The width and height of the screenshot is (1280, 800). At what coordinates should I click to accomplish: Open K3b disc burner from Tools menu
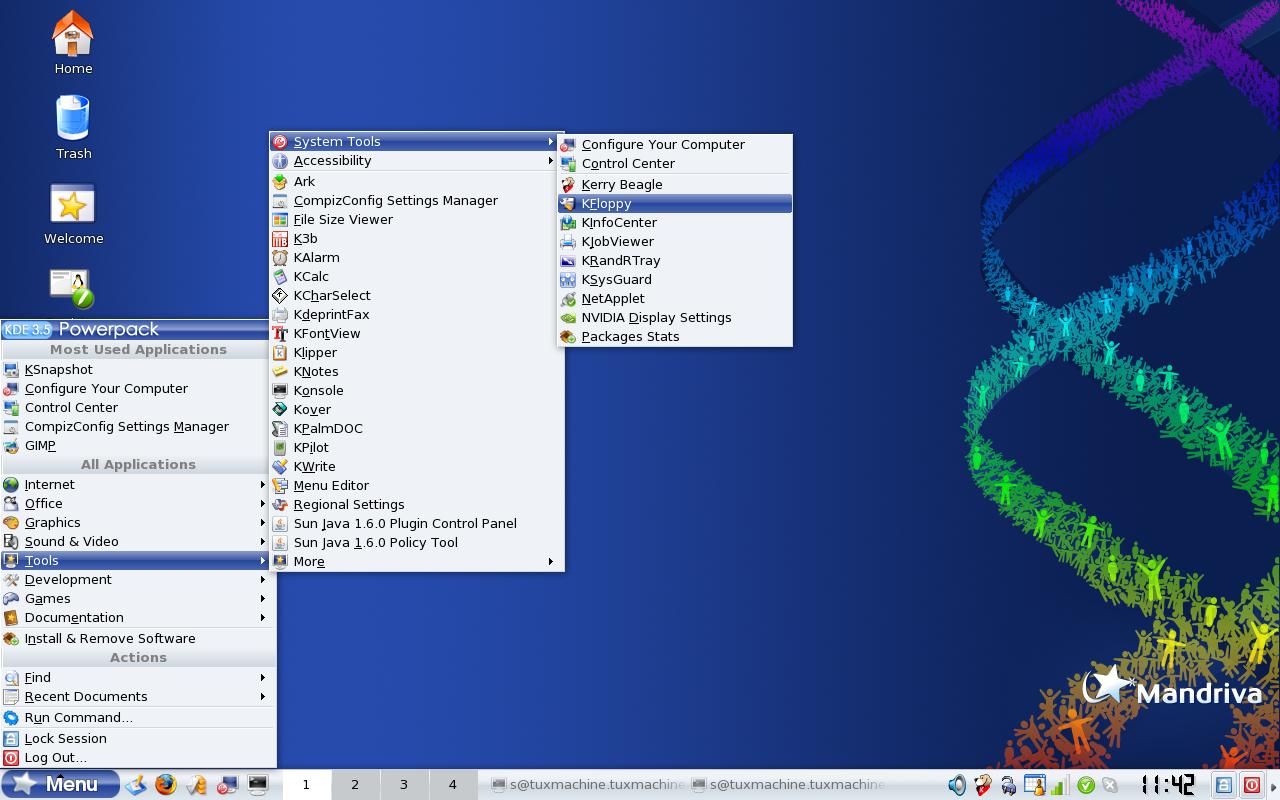click(x=417, y=239)
